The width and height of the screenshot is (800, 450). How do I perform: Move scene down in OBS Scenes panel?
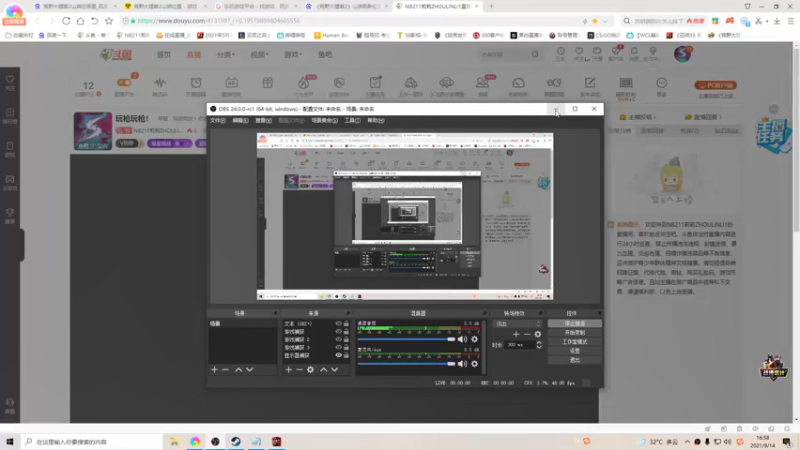pos(249,369)
